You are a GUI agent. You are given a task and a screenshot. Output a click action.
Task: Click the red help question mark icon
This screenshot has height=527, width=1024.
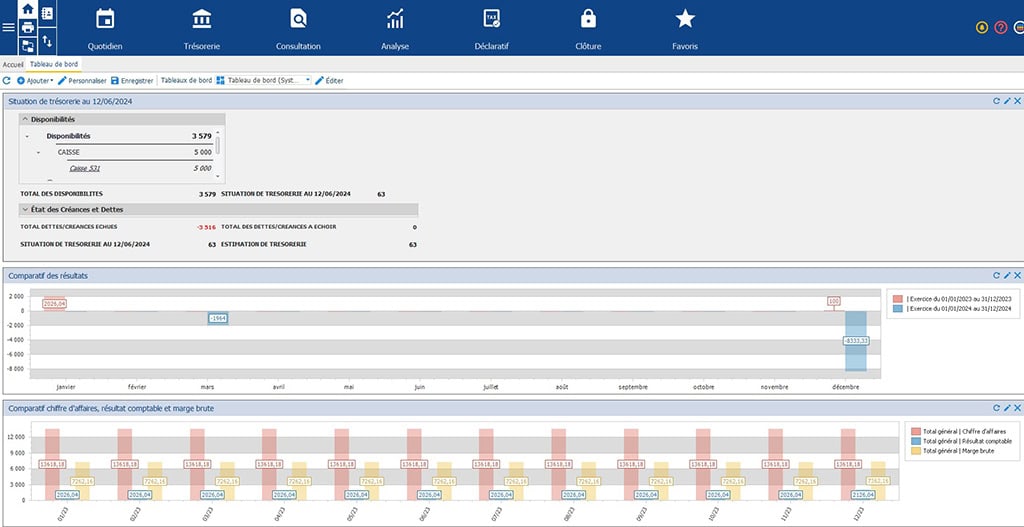1000,27
